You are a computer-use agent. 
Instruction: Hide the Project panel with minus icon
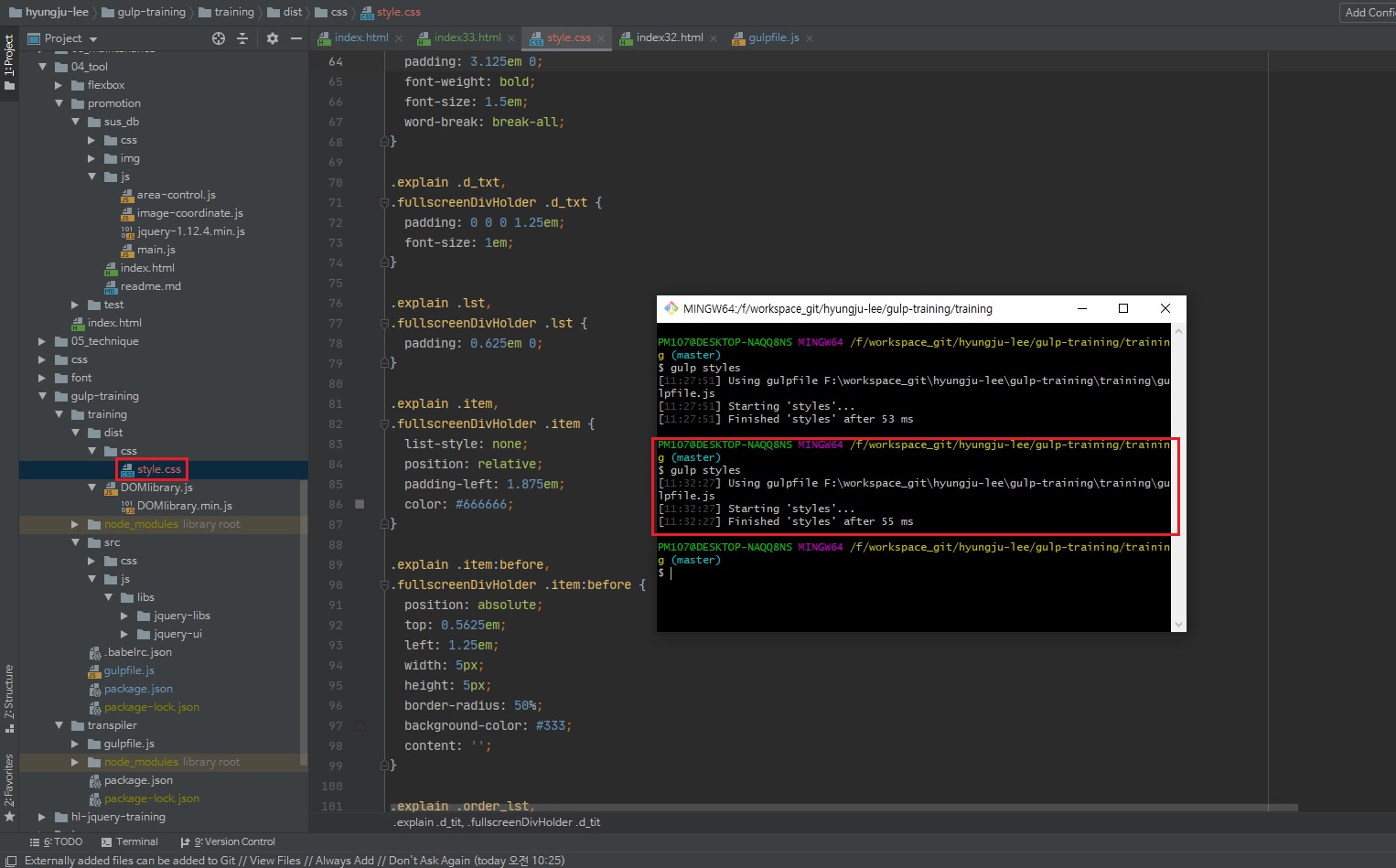296,38
